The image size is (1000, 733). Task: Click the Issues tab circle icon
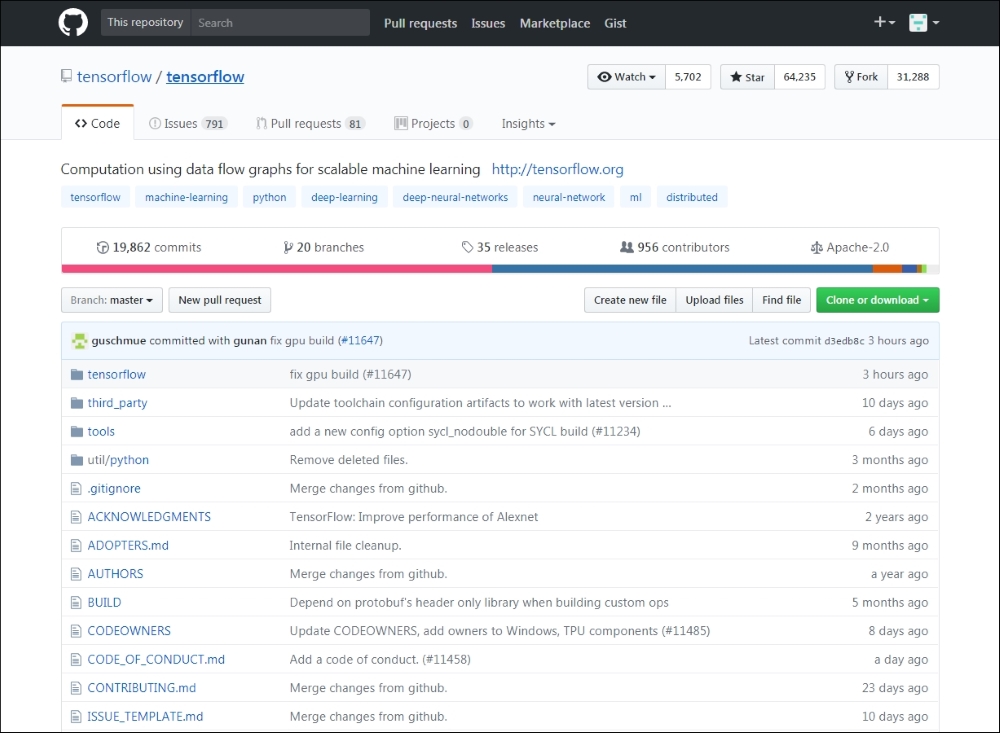154,123
